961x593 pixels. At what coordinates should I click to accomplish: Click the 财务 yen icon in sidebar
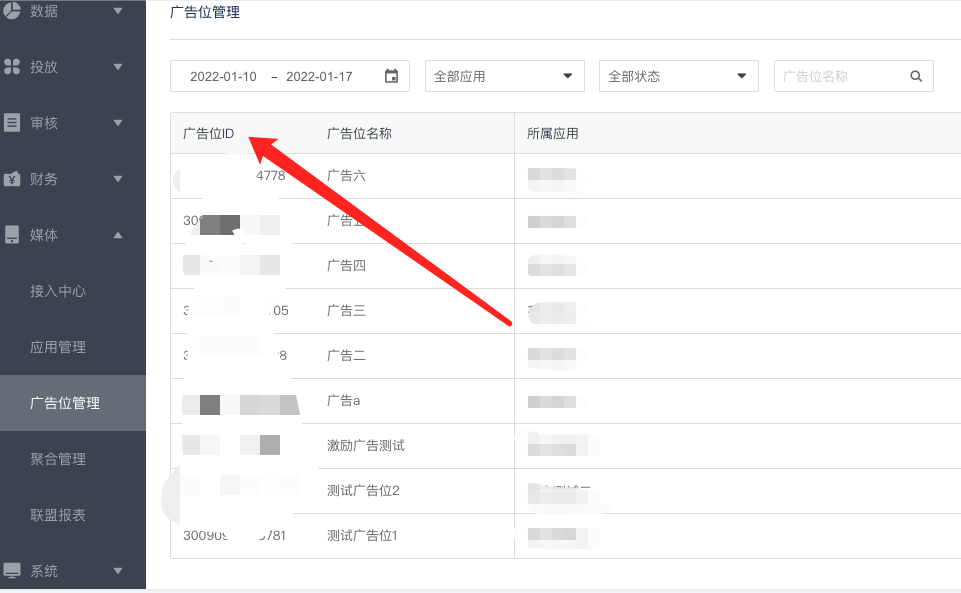tap(12, 179)
